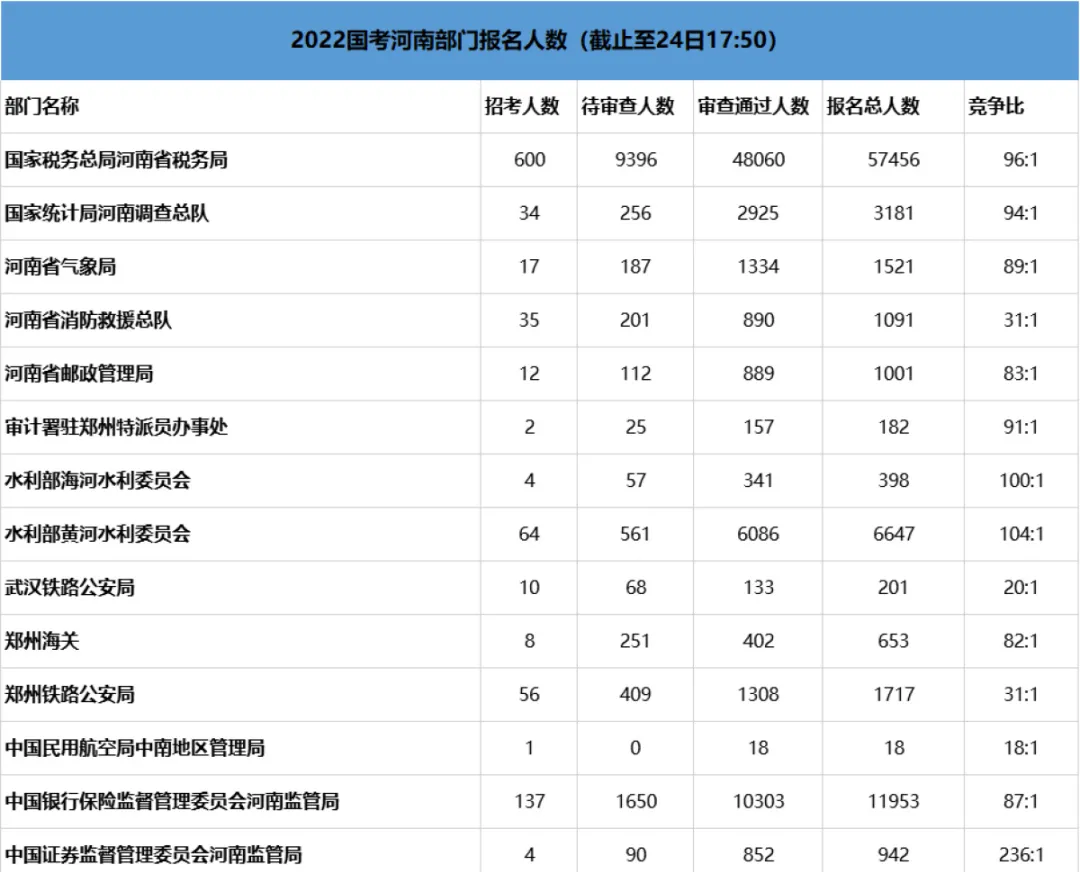Click the value 133 cell
Screen dimensions: 1080x872
coord(758,588)
